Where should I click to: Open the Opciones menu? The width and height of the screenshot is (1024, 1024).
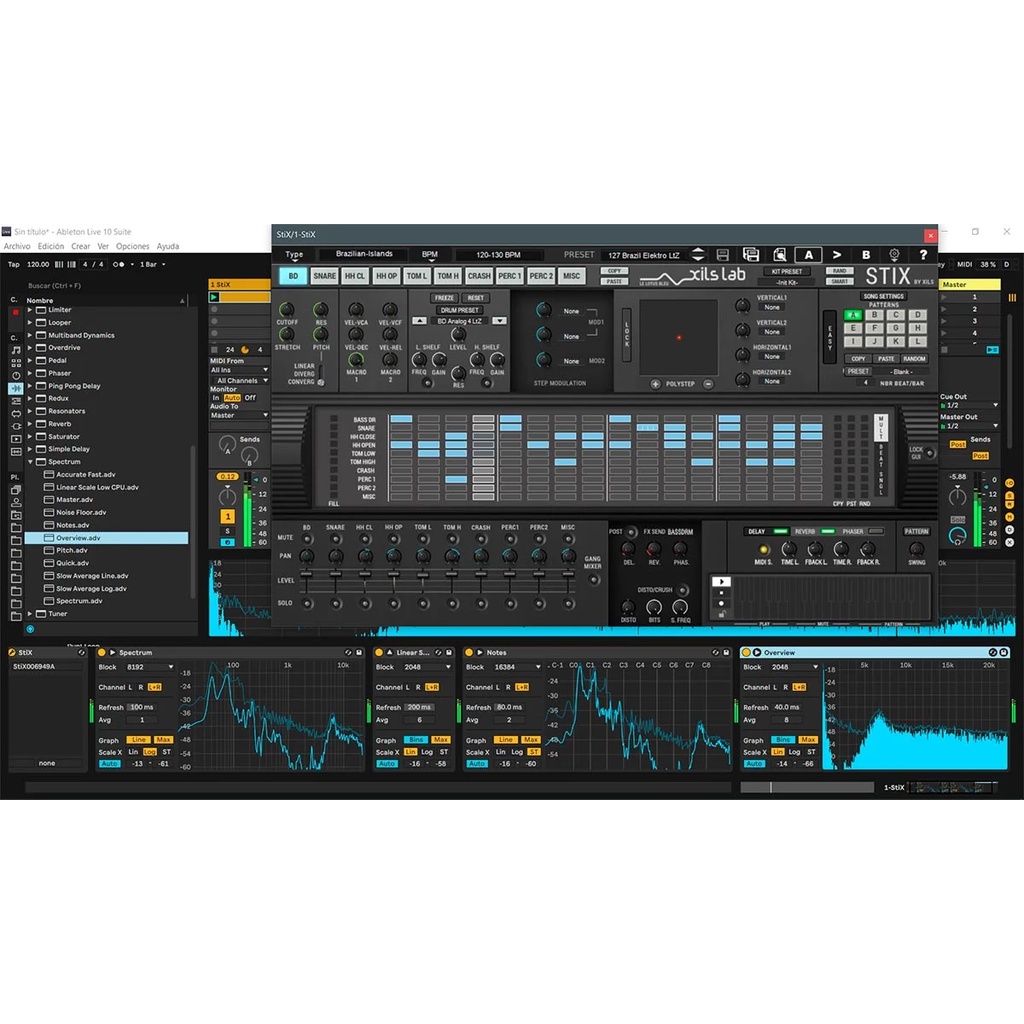click(x=133, y=246)
